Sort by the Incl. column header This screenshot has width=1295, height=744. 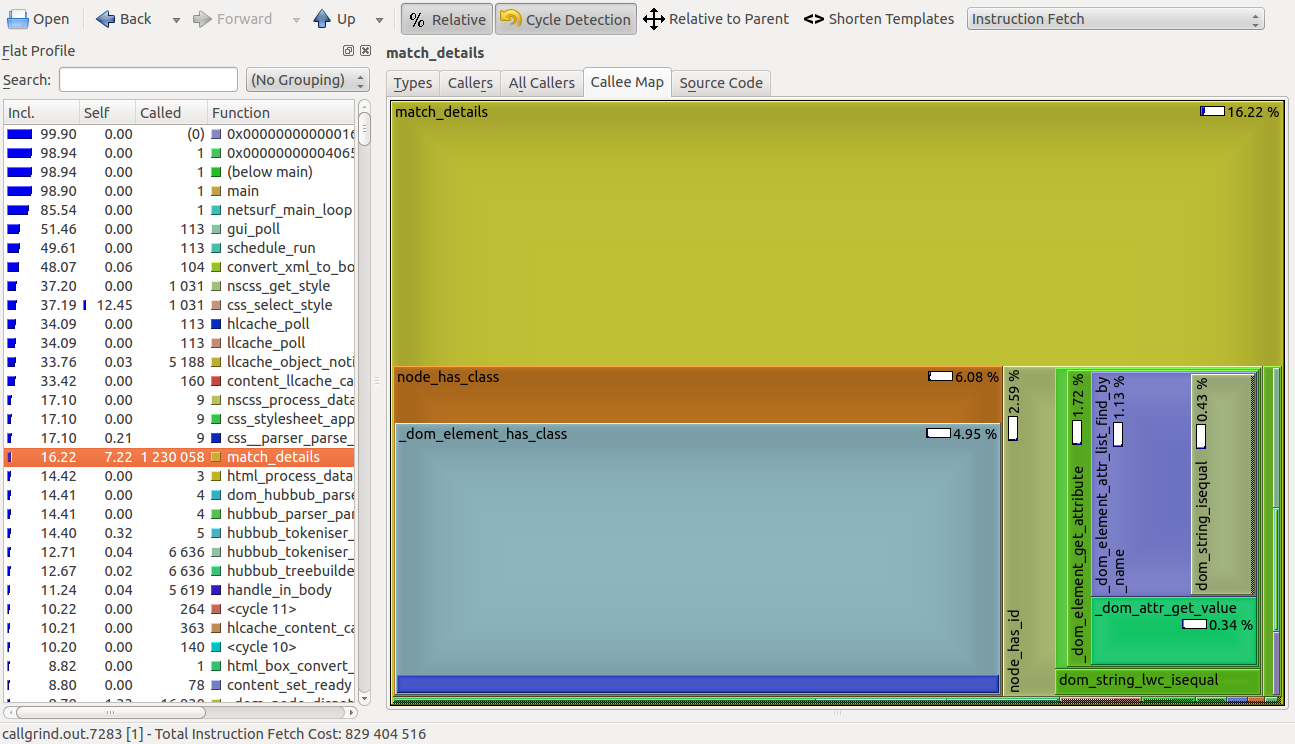41,112
